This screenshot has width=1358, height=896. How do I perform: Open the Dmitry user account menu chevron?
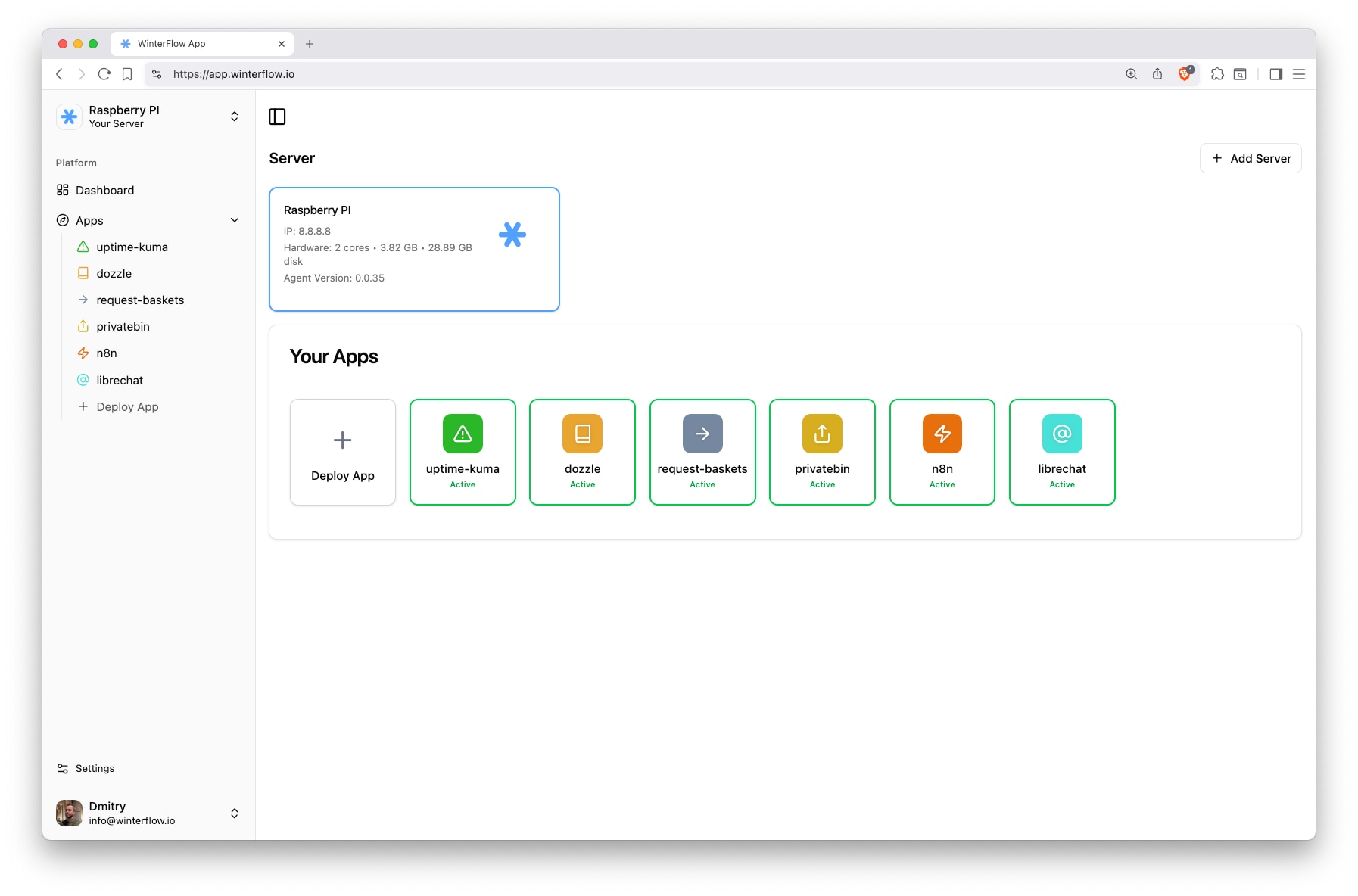[235, 814]
